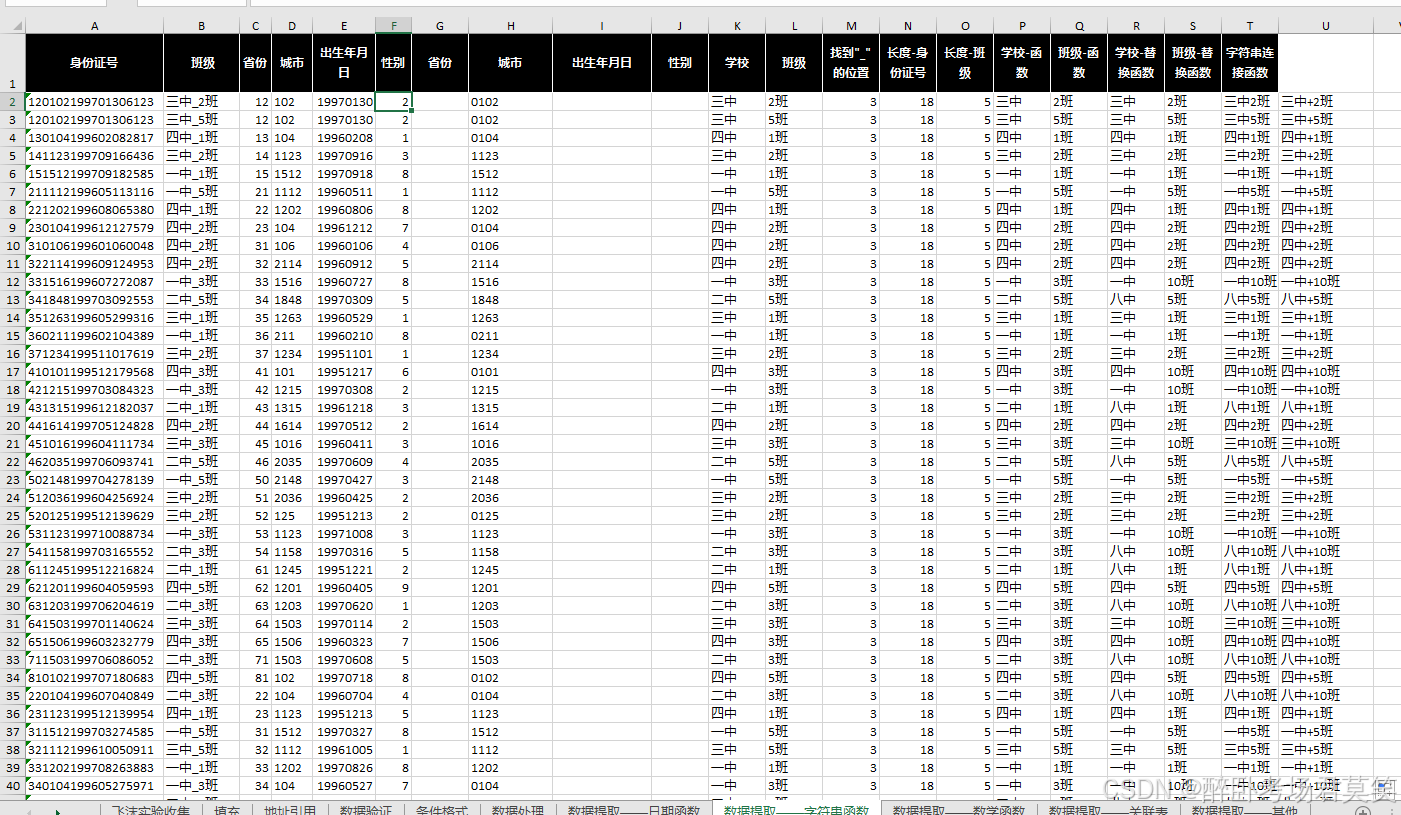Select the birth date cell 19961212
The width and height of the screenshot is (1401, 815).
coord(344,227)
